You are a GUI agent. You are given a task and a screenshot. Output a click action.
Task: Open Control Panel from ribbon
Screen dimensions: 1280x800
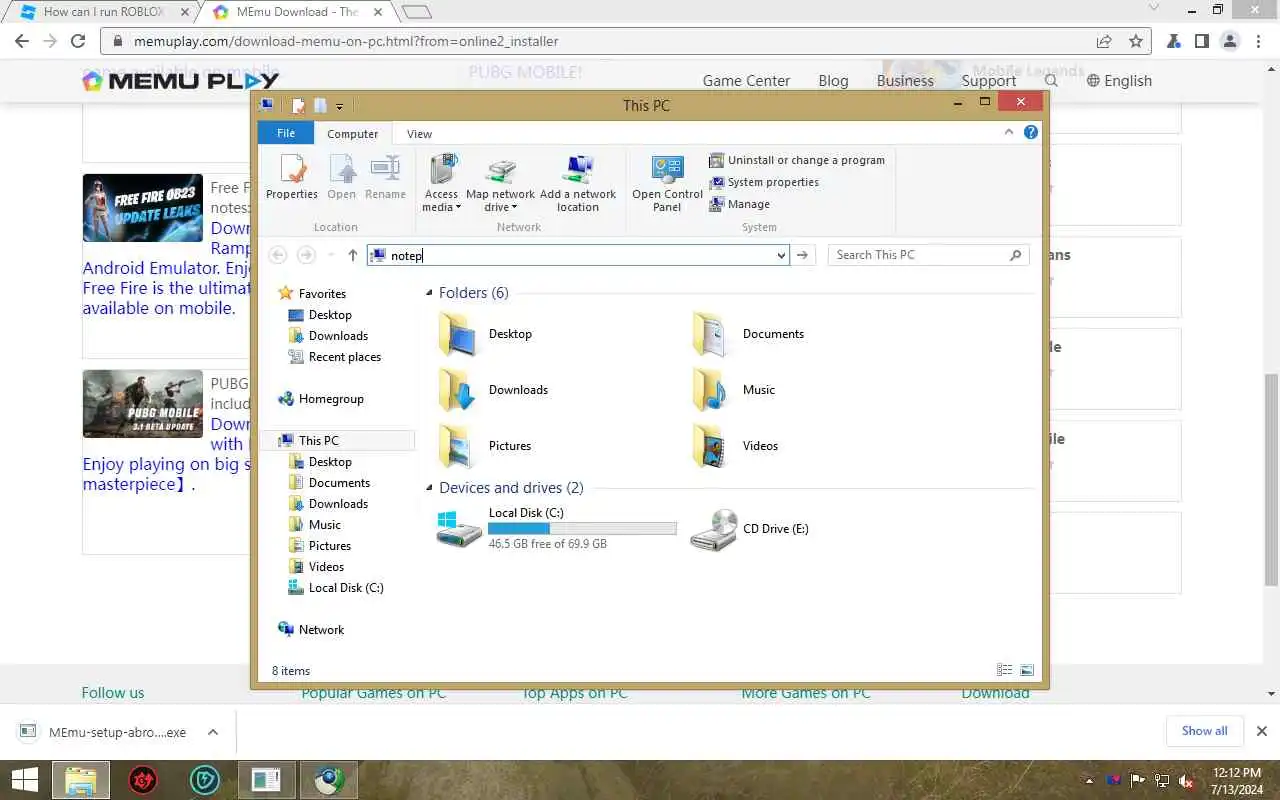tap(667, 184)
